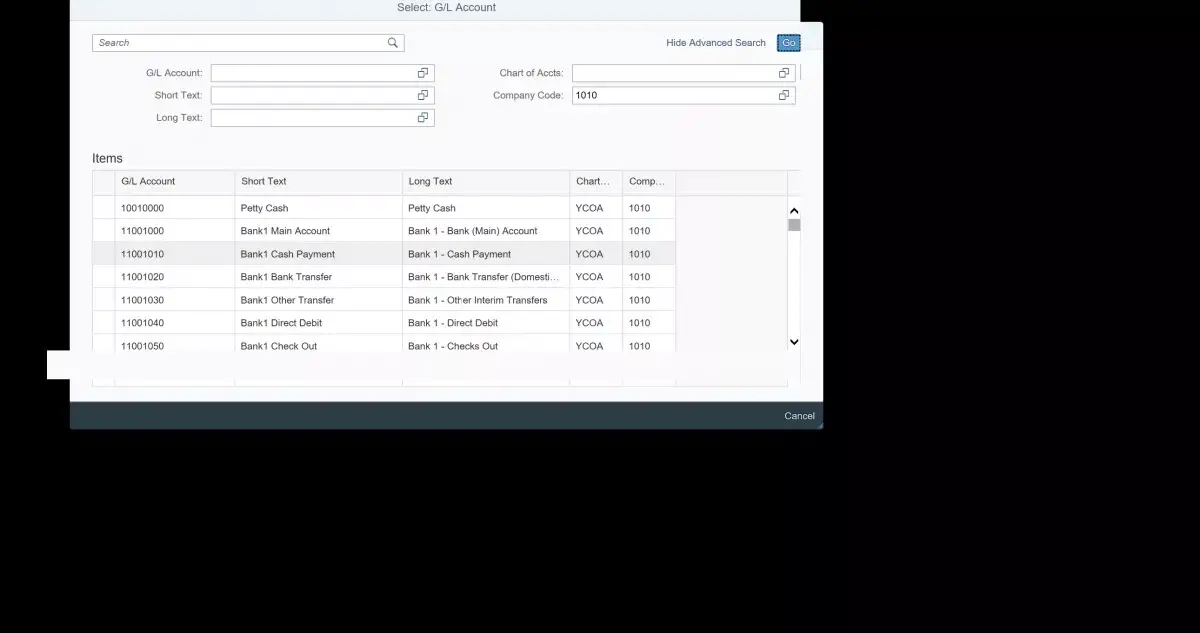Select G/L account 11001030
1200x633 pixels.
click(142, 300)
